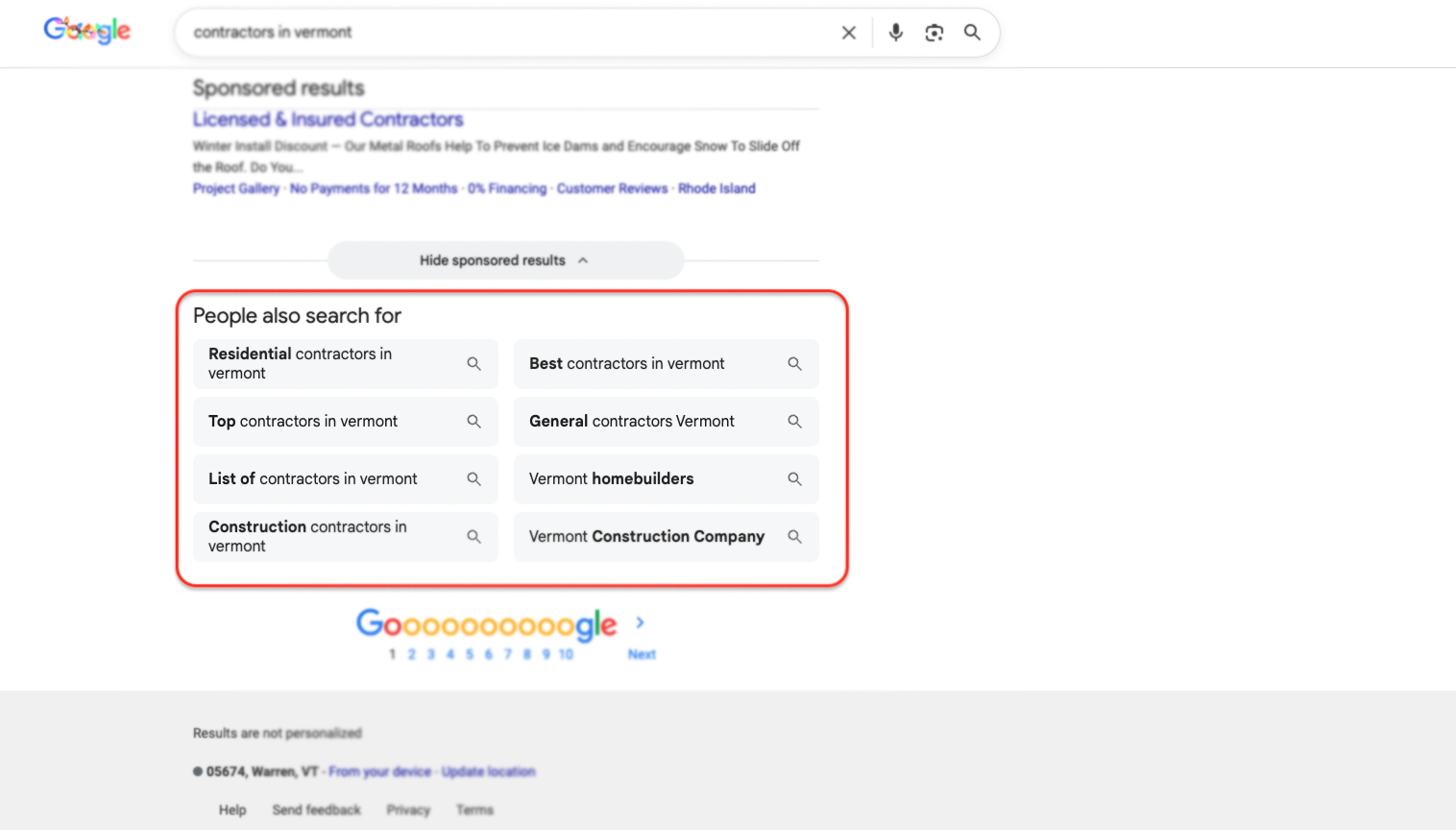Clear the search box using the X icon
This screenshot has width=1456, height=830.
(x=848, y=32)
